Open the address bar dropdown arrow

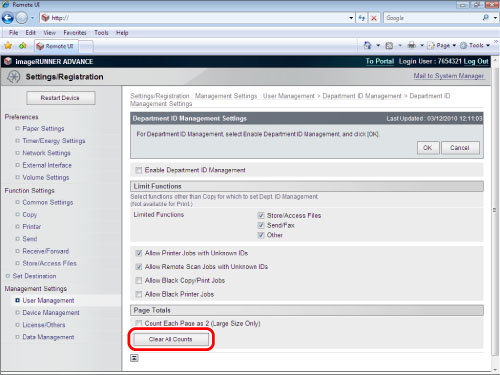pos(351,18)
